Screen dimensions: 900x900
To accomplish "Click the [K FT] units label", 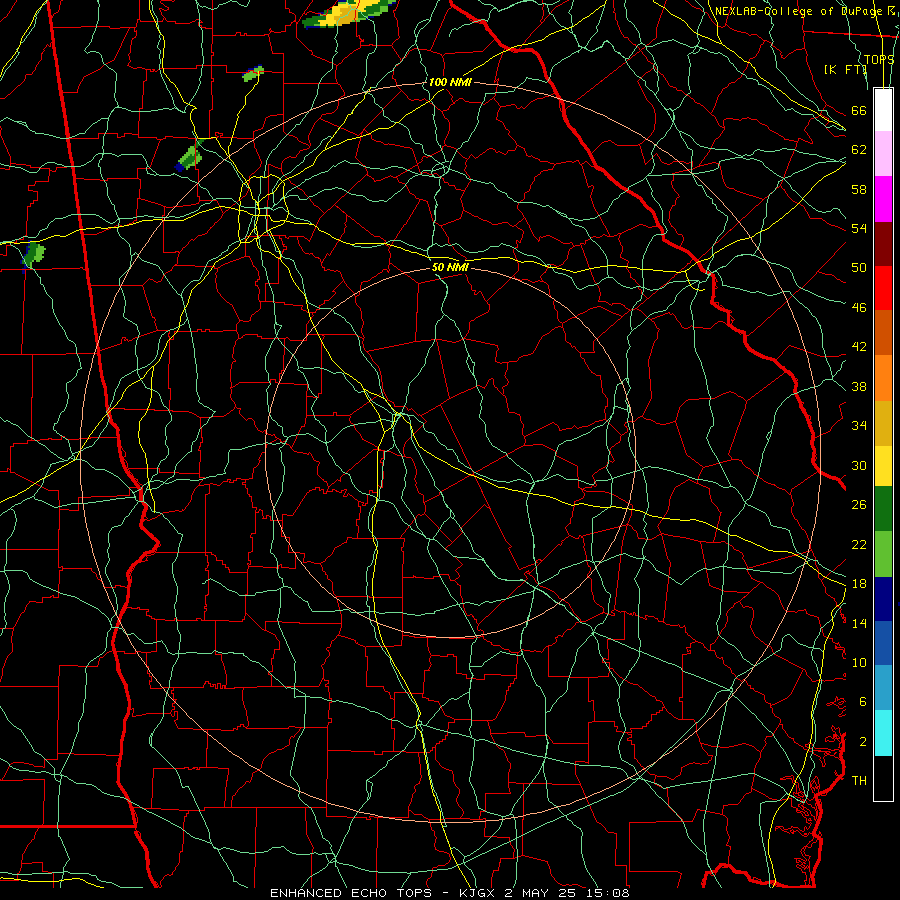I will pyautogui.click(x=845, y=69).
